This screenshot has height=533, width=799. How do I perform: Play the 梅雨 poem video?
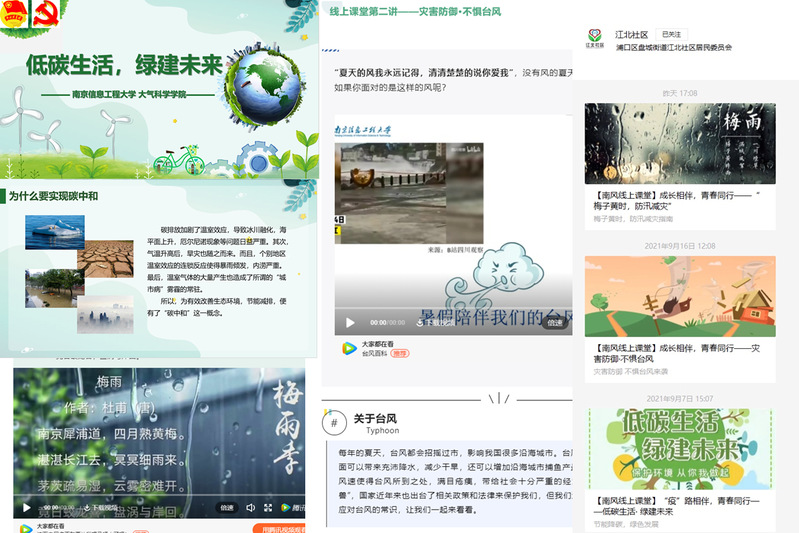pyautogui.click(x=24, y=507)
